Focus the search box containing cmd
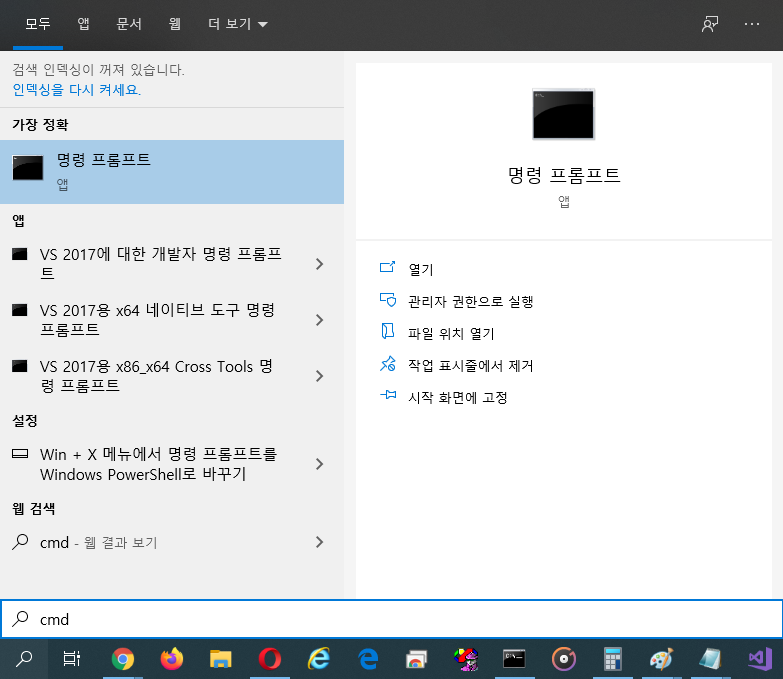783x679 pixels. coord(392,619)
